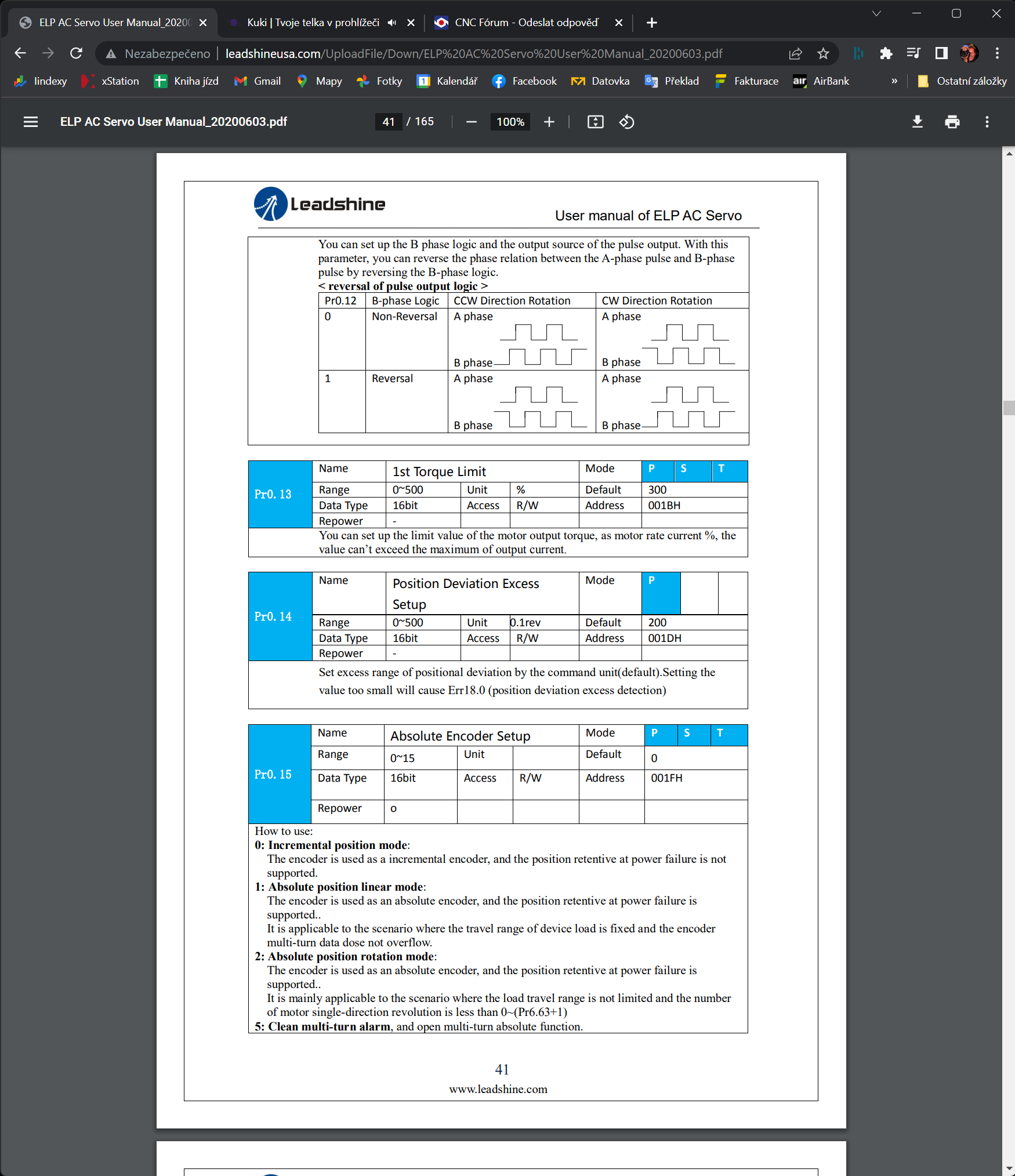1015x1176 pixels.
Task: Open the browser Extensions puzzle icon
Action: (886, 54)
